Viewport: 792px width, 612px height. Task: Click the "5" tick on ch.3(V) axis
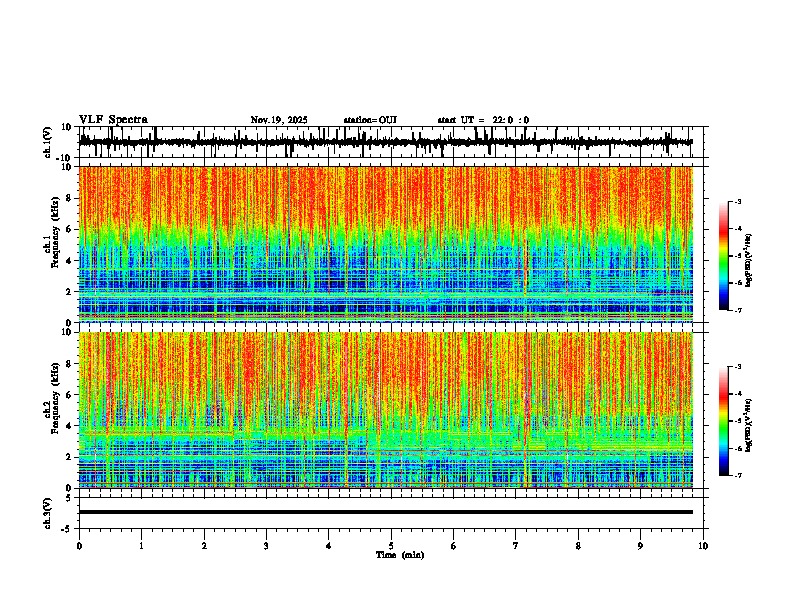click(x=69, y=497)
